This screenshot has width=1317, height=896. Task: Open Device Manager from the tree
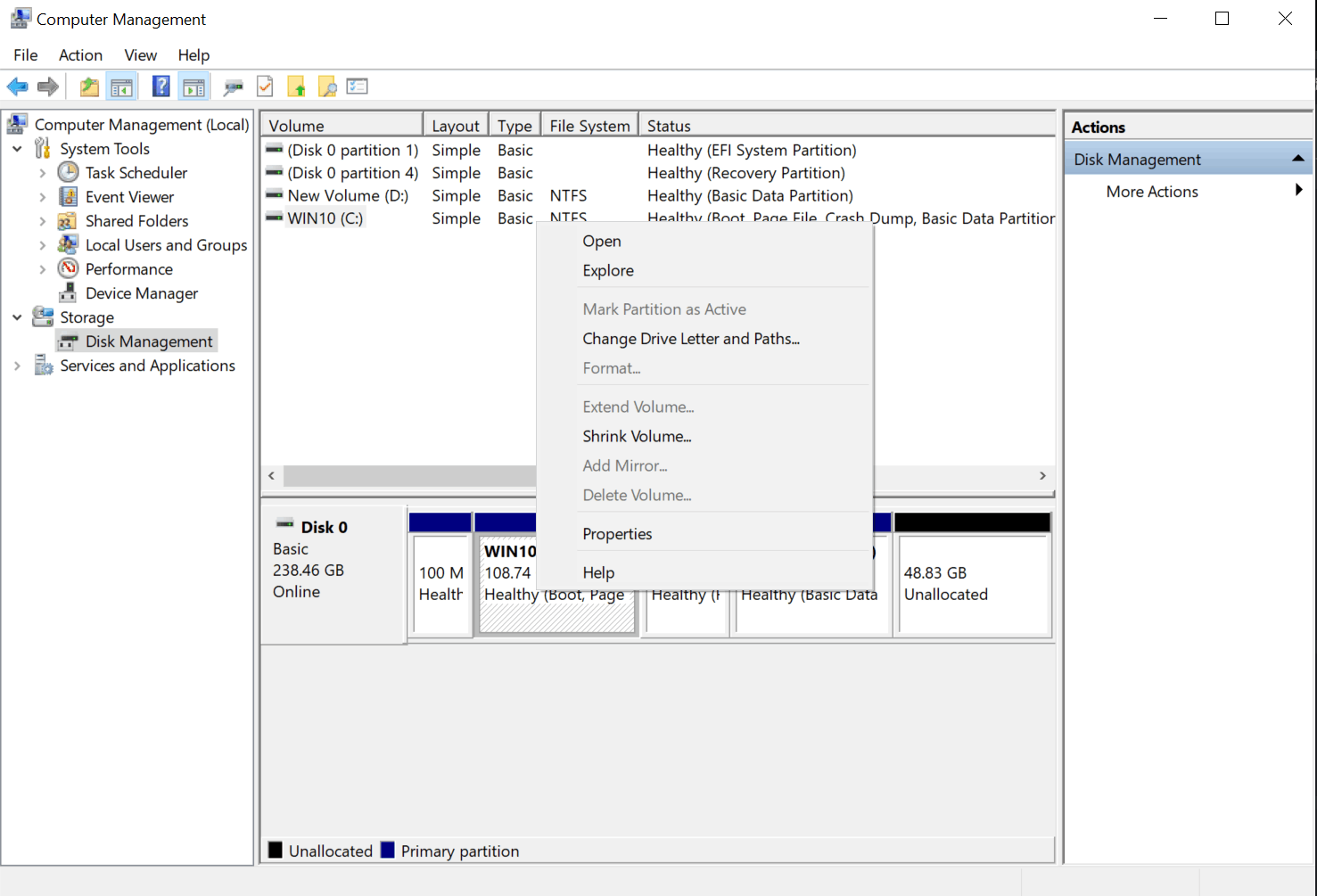(142, 293)
